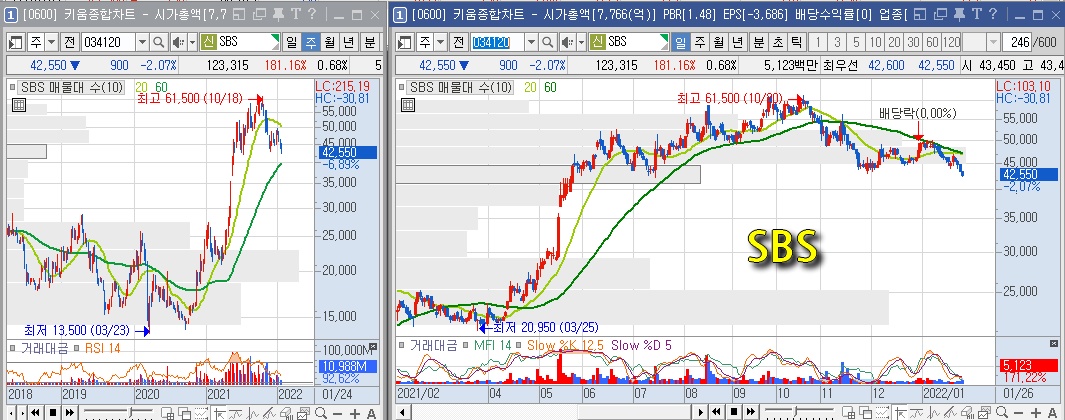The height and width of the screenshot is (420, 1065).
Task: Click the 전 button in left window
Action: point(70,42)
